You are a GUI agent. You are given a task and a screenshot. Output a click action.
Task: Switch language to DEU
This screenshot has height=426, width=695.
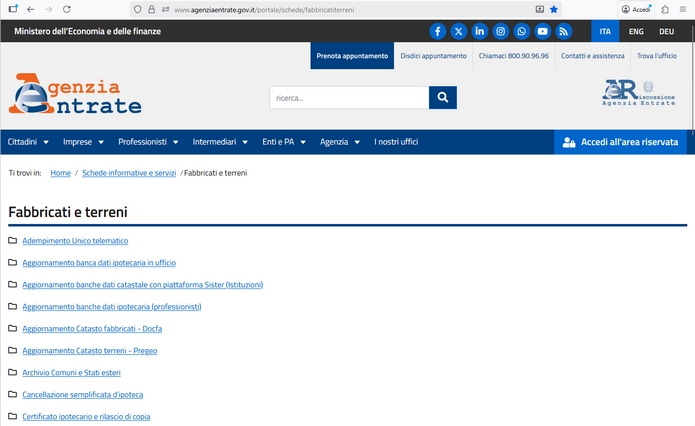click(667, 31)
